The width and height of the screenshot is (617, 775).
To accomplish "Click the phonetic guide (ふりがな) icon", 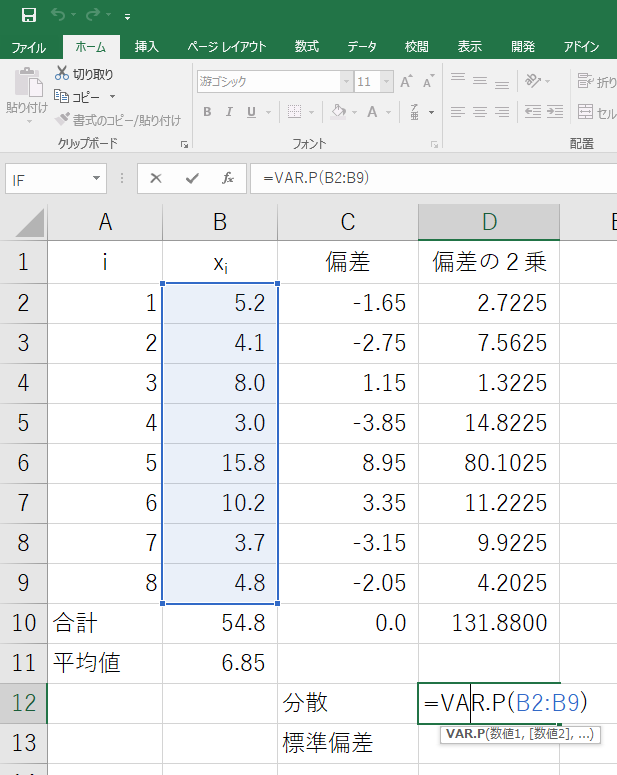I will (415, 112).
